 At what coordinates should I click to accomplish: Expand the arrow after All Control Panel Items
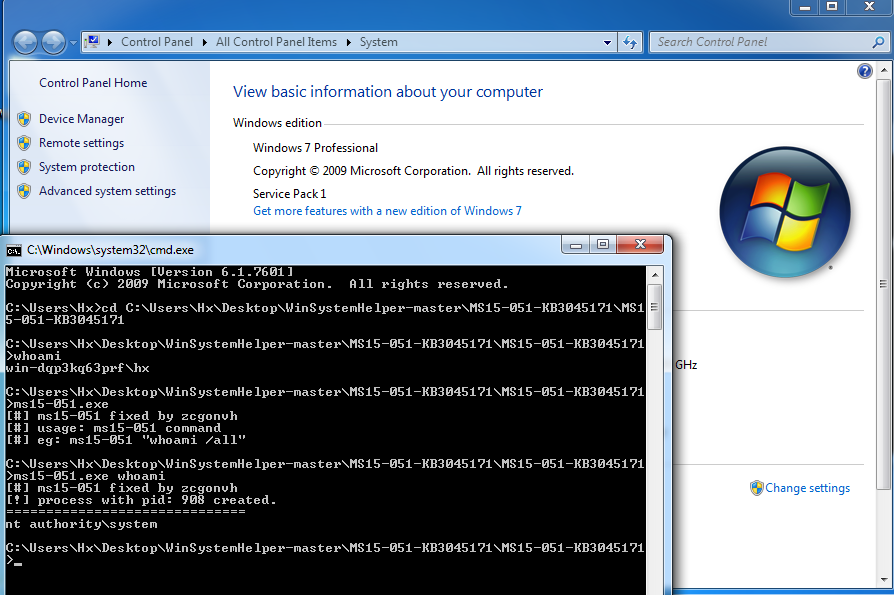pos(349,42)
